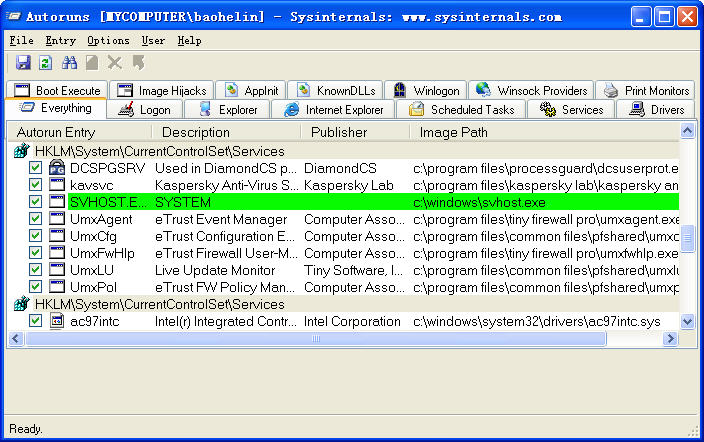Click the ac97intc driver icon

click(57, 321)
